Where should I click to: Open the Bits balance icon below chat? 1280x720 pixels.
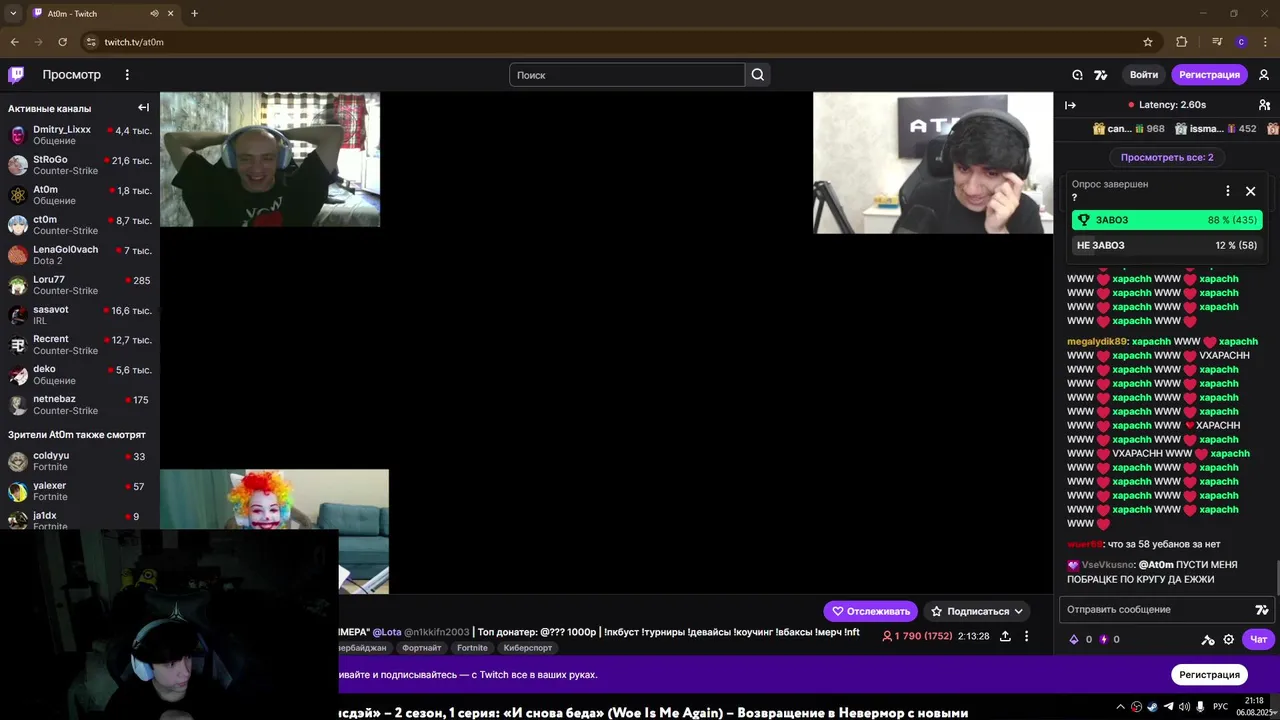(1074, 640)
